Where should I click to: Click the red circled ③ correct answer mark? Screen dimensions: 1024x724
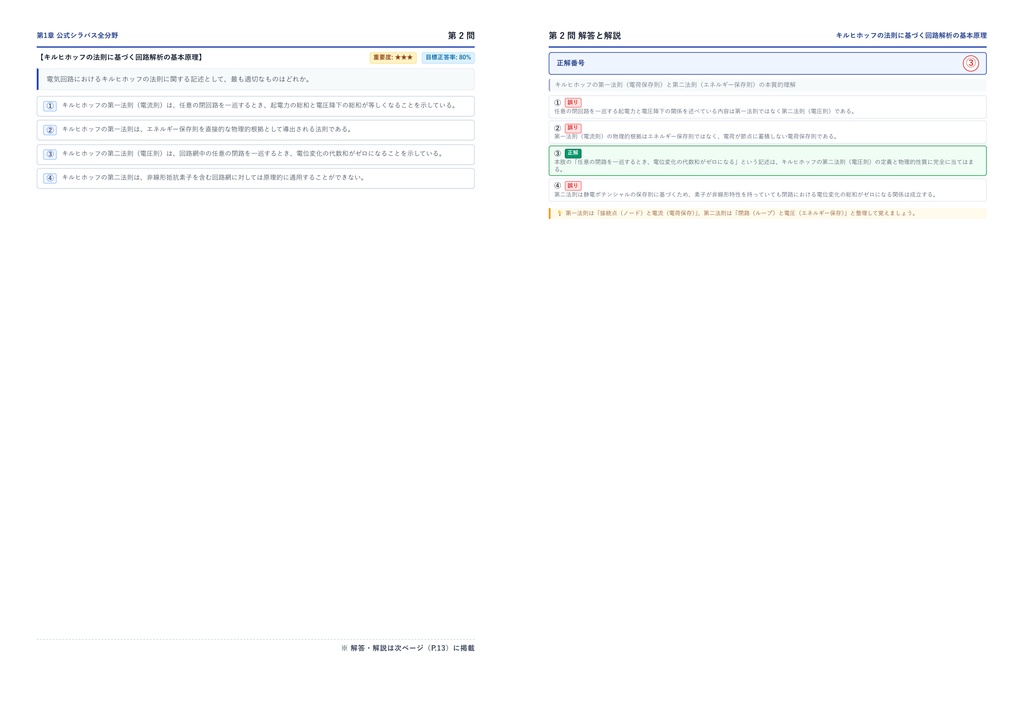click(970, 63)
